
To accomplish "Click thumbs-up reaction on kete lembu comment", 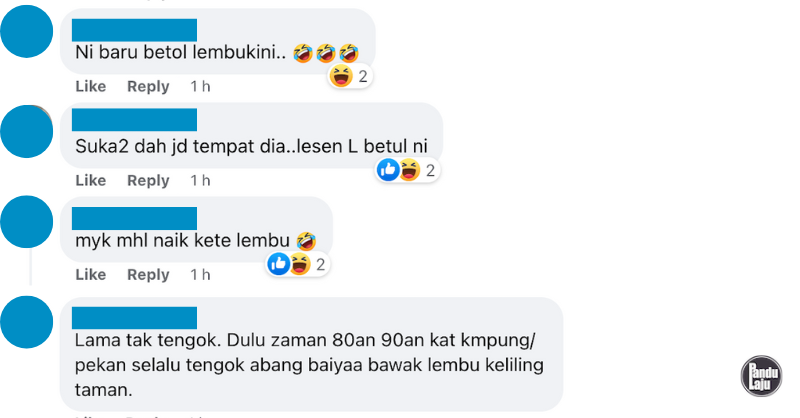I will (279, 264).
